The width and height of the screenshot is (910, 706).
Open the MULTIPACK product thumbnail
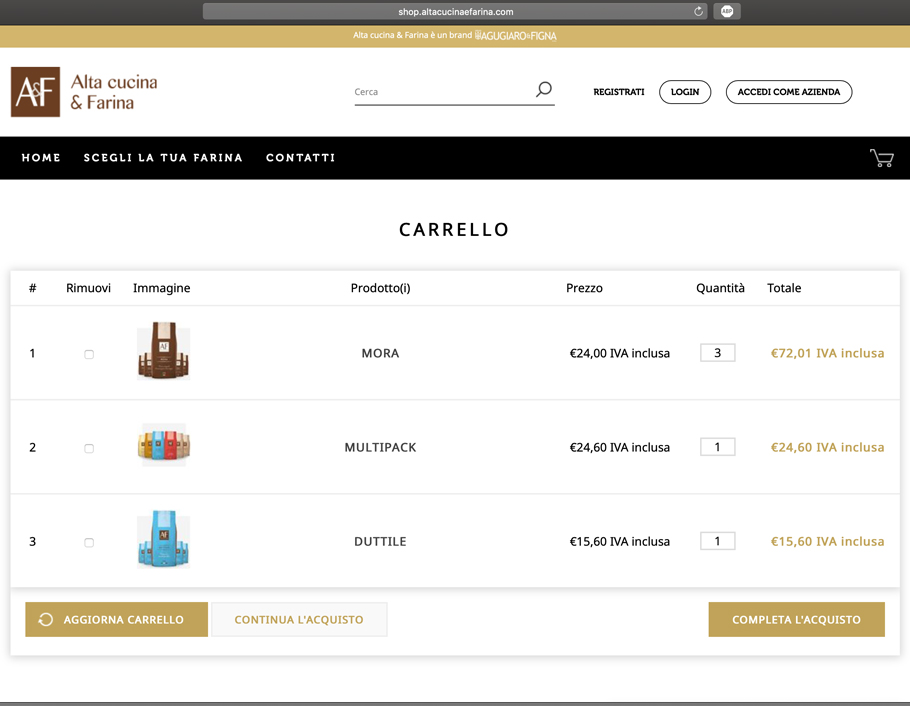pos(164,445)
